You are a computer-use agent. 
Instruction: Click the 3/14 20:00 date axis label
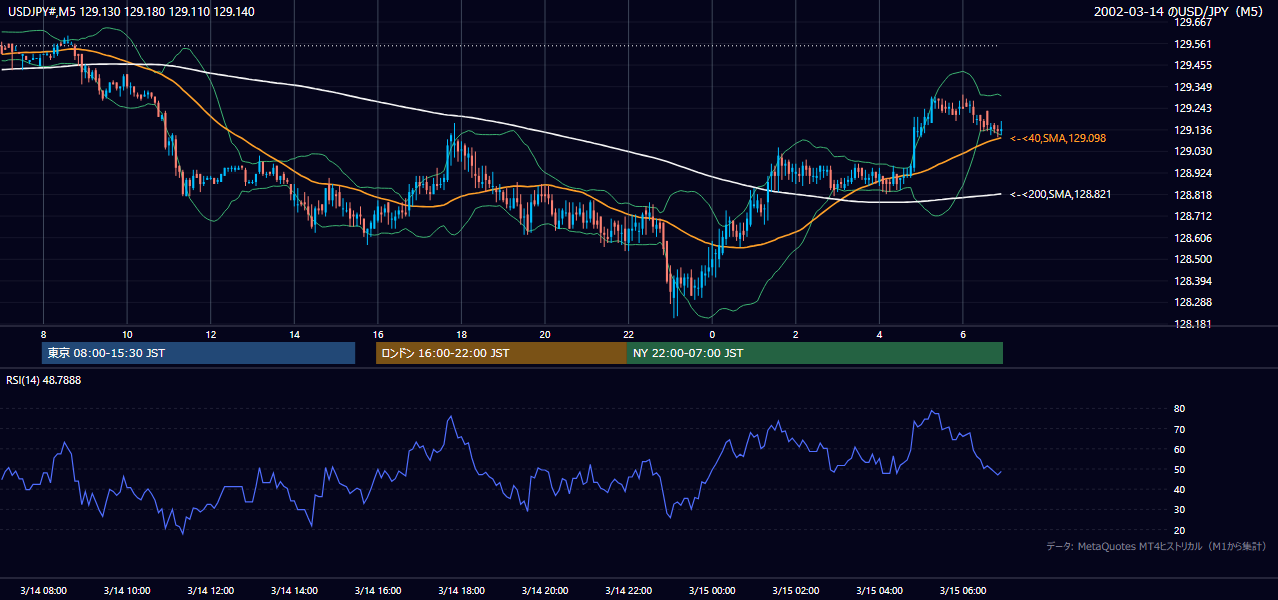tap(544, 591)
